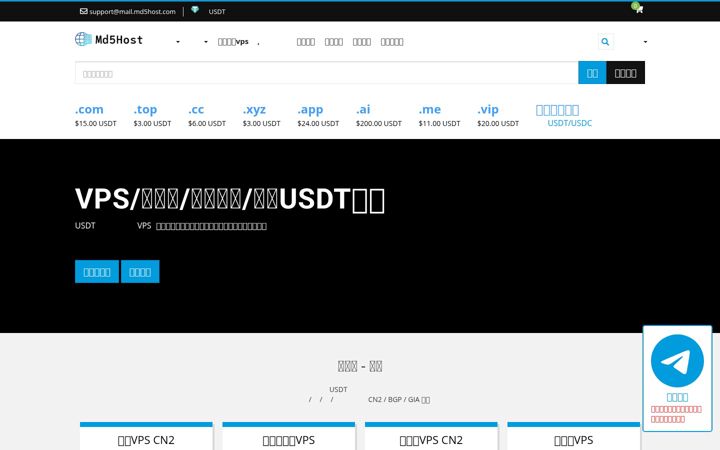Select the .vip domain extension

pyautogui.click(x=488, y=109)
